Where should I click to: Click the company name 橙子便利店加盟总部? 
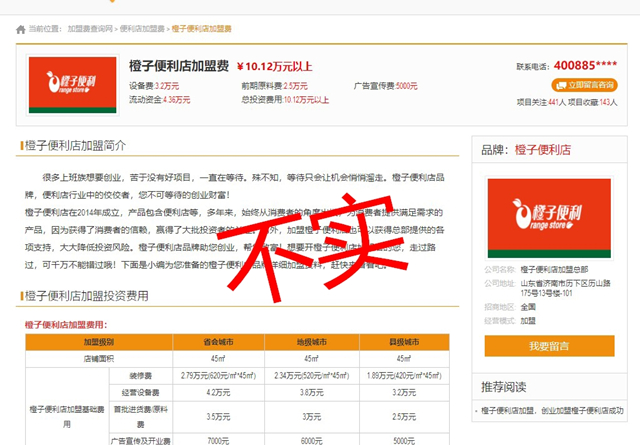[554, 269]
